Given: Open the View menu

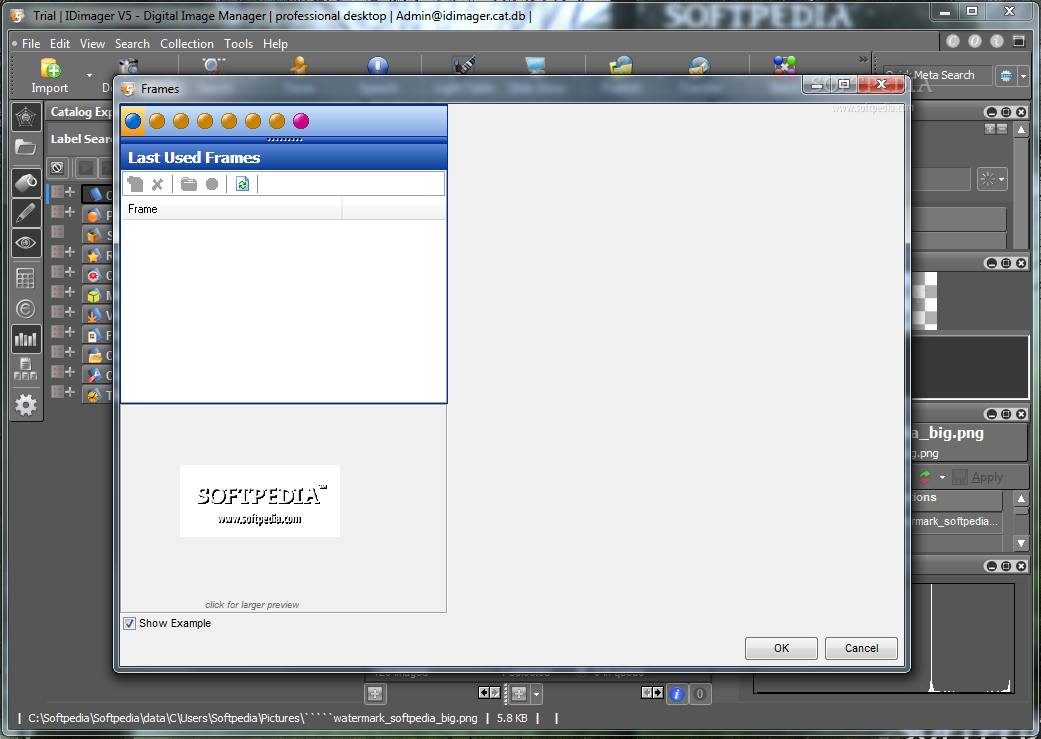Looking at the screenshot, I should coord(92,44).
